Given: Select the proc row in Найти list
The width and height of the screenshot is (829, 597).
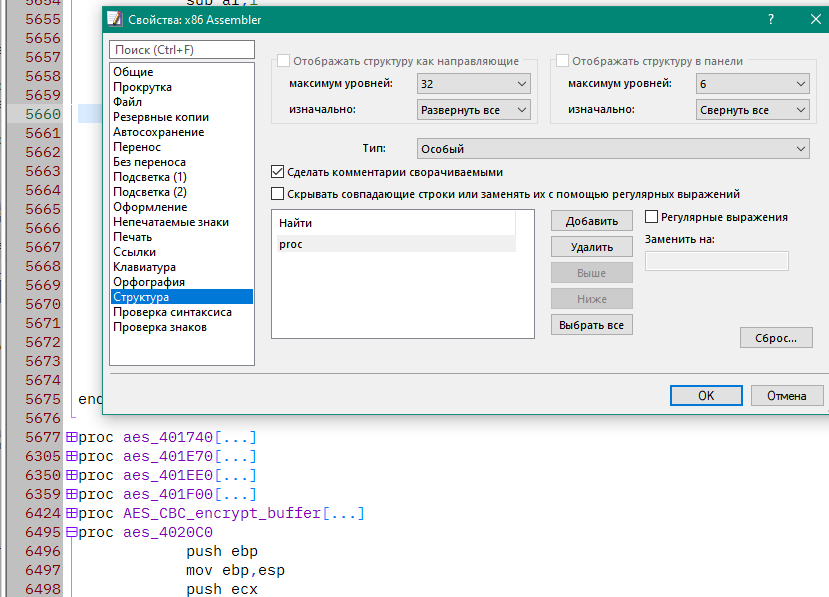Looking at the screenshot, I should click(x=395, y=244).
